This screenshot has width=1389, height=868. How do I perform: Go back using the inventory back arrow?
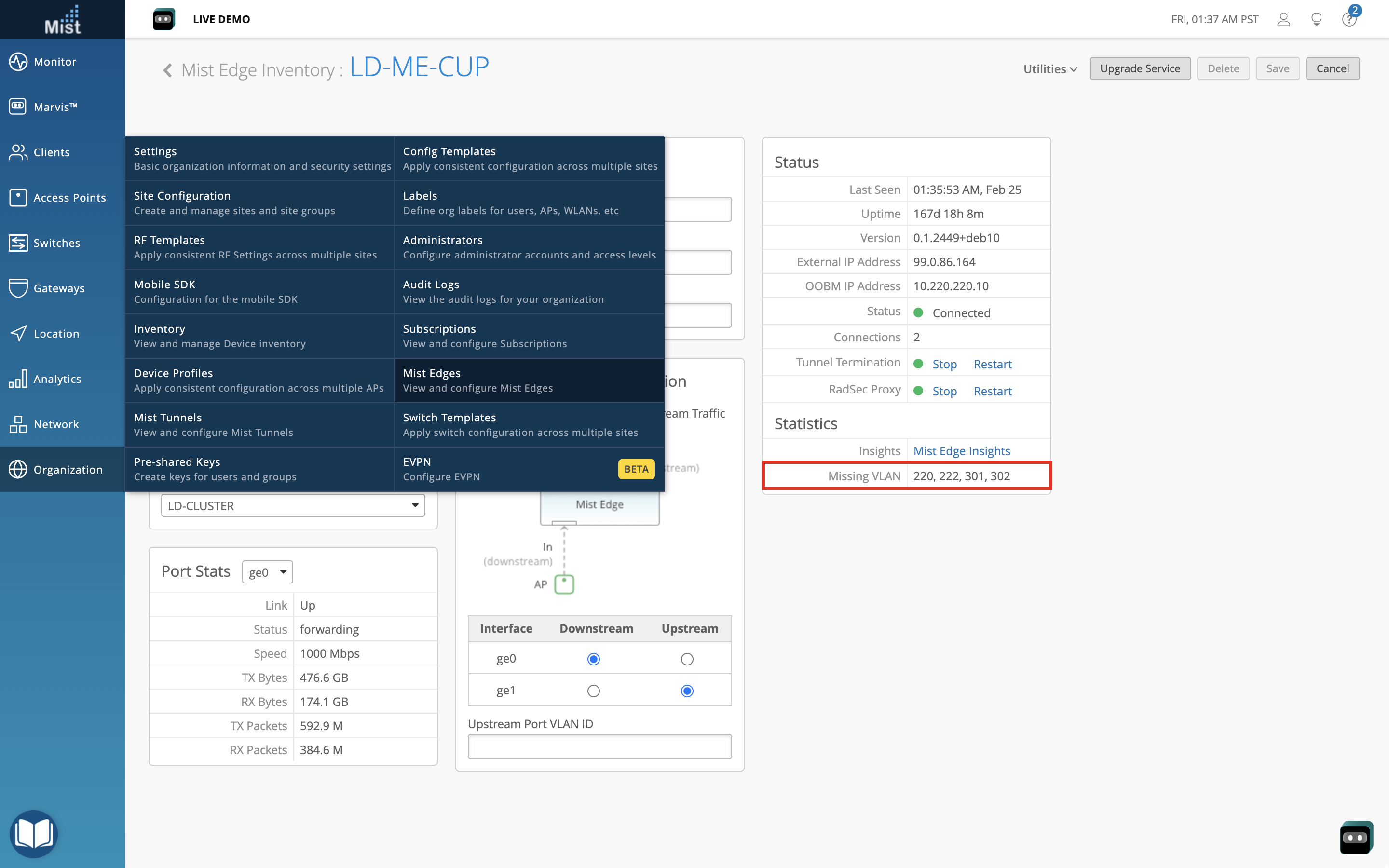(167, 70)
